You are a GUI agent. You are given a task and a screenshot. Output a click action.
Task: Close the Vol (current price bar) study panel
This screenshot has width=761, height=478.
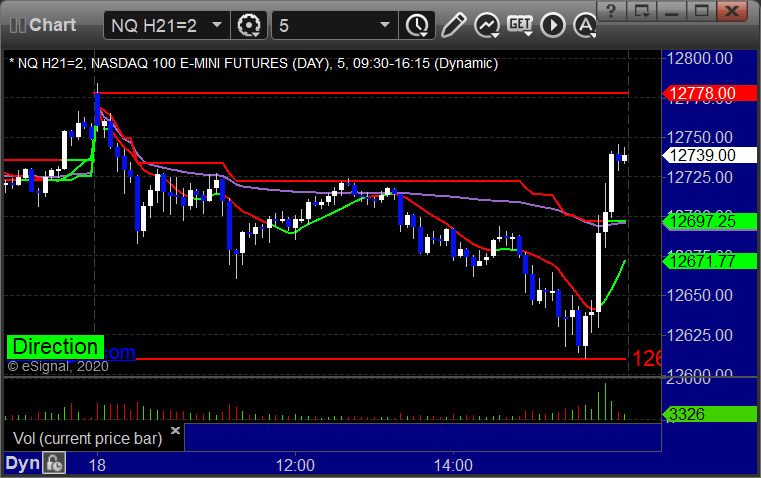click(176, 430)
